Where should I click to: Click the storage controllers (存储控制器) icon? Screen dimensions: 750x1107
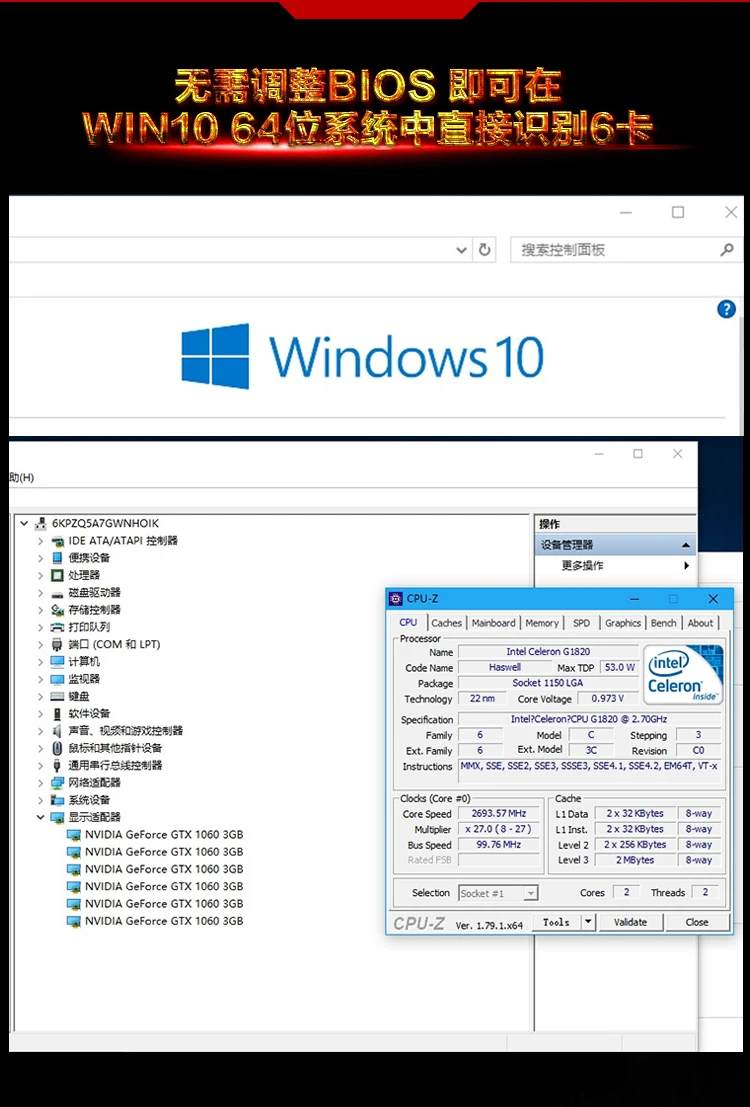tap(57, 610)
